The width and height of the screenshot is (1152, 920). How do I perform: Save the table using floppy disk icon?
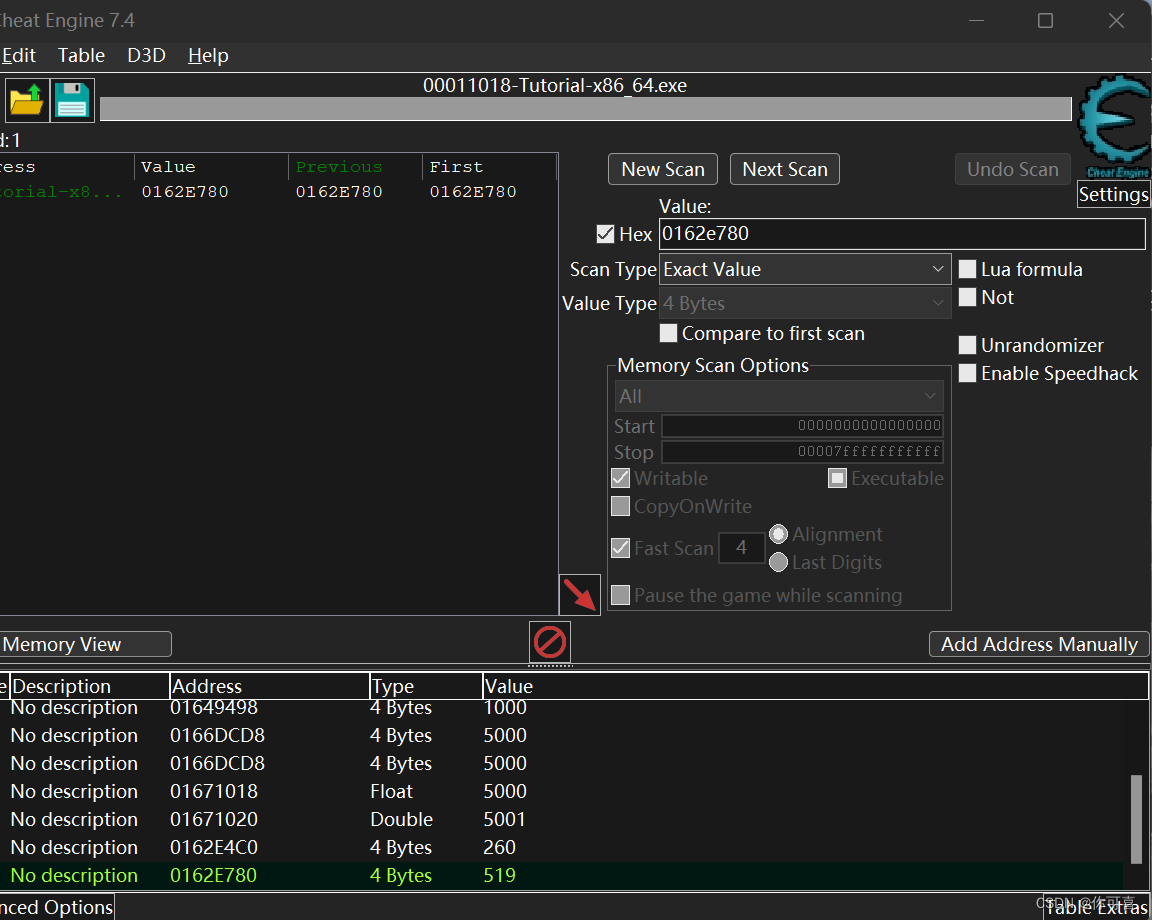(x=72, y=100)
